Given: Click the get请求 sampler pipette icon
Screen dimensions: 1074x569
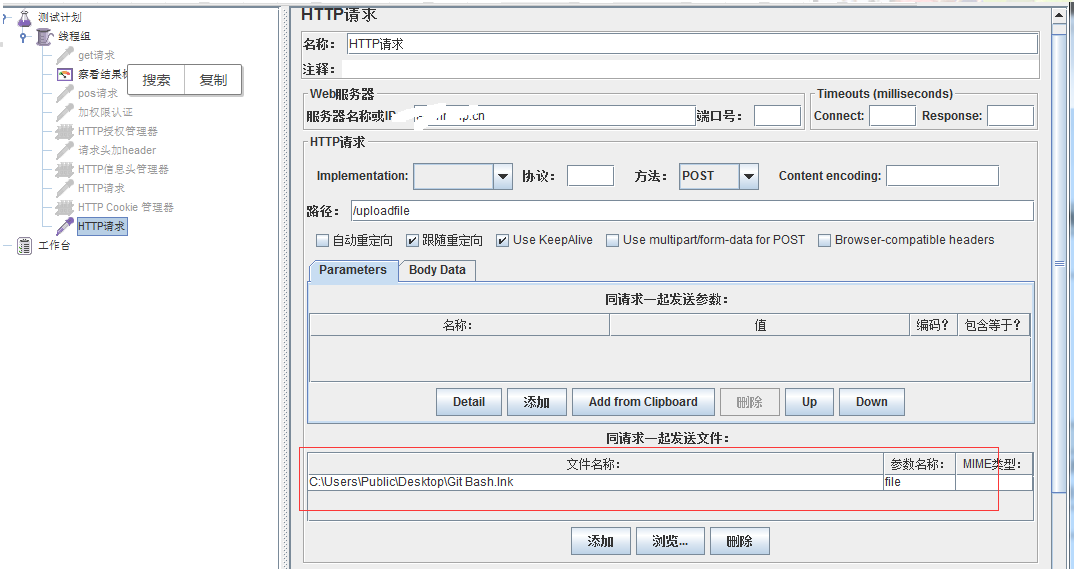Looking at the screenshot, I should [x=65, y=55].
